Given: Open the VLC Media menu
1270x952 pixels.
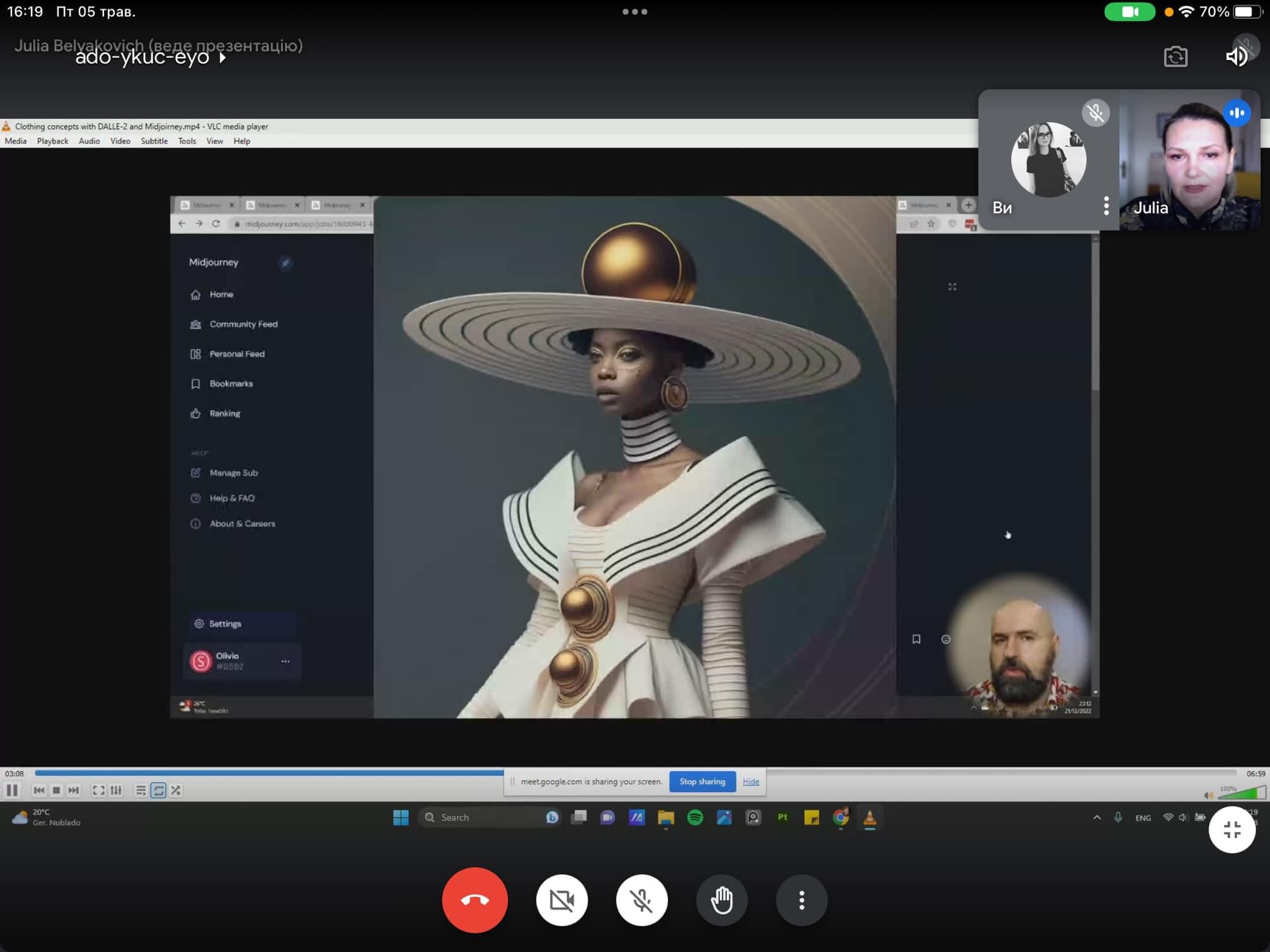Looking at the screenshot, I should pos(16,141).
